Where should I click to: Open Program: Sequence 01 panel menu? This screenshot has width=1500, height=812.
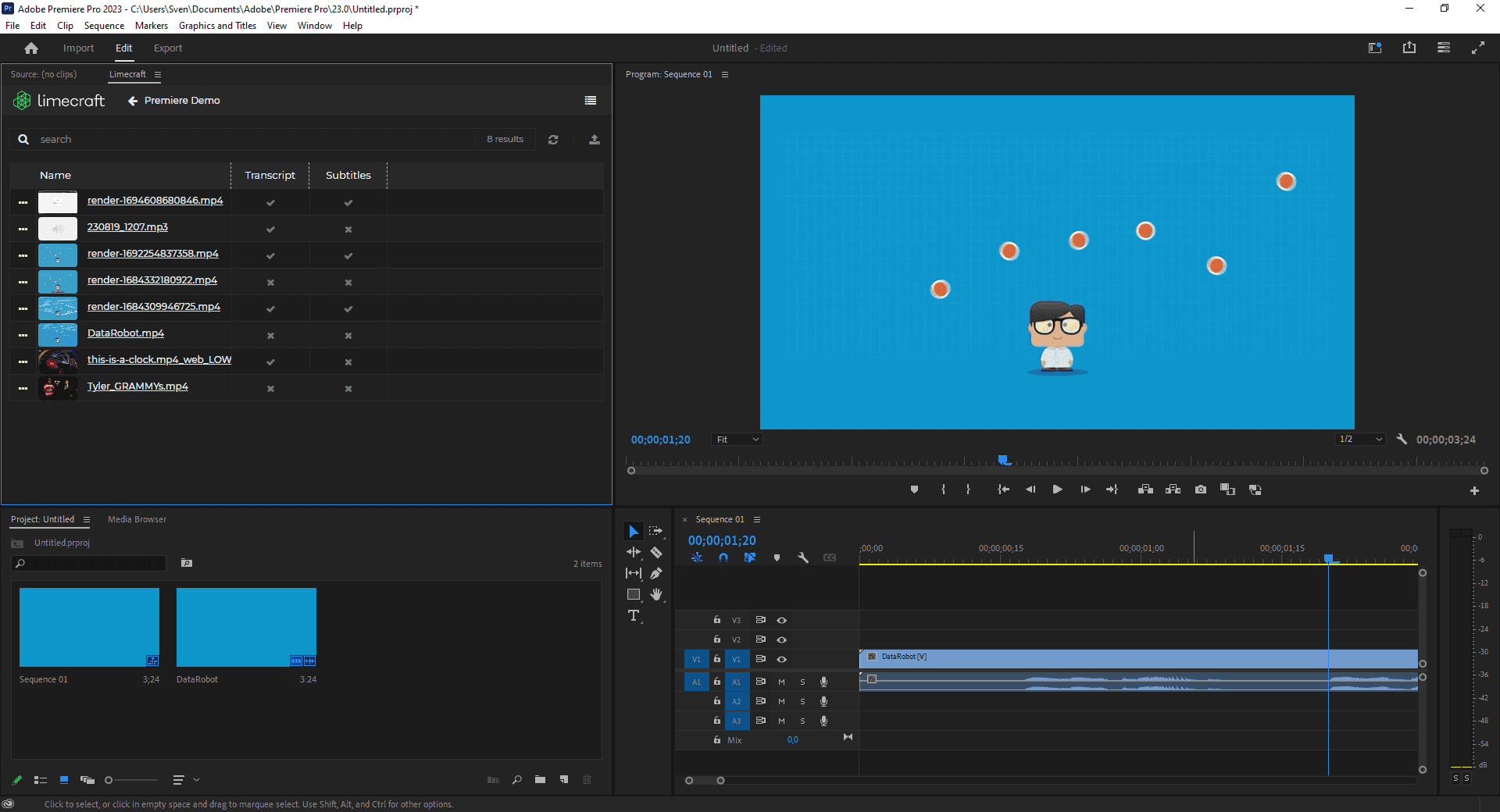coord(725,75)
